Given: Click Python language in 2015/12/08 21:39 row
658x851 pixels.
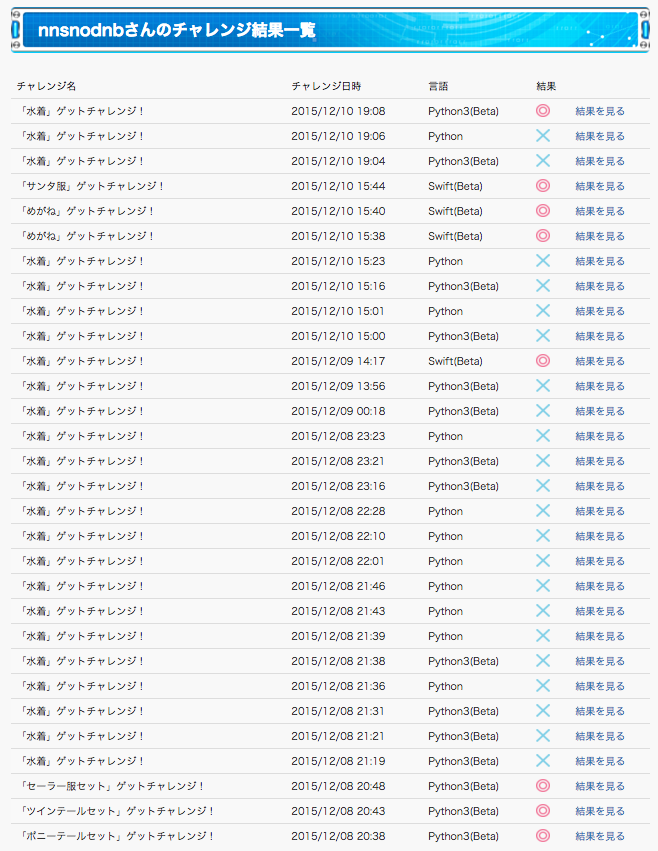Looking at the screenshot, I should pos(445,637).
